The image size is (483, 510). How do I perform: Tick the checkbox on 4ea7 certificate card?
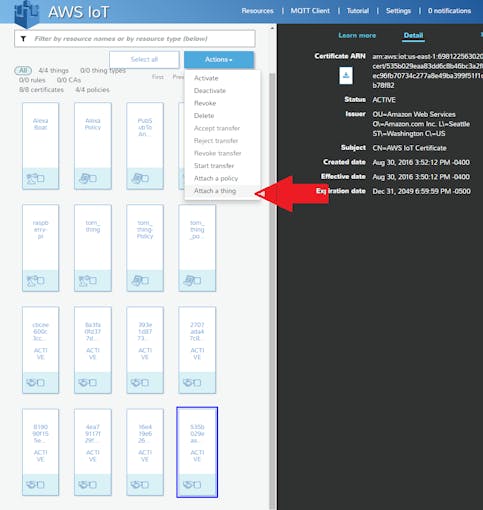(x=93, y=485)
